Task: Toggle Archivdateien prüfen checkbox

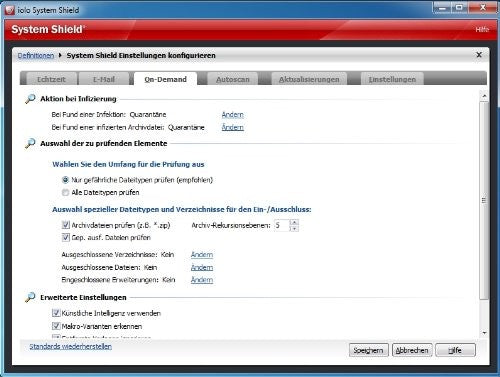Action: [66, 225]
